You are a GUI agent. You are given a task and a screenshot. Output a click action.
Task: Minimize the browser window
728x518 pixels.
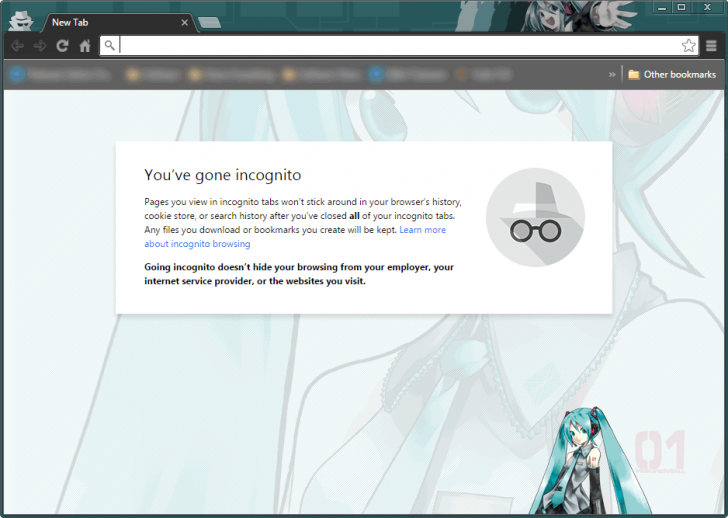[x=662, y=7]
